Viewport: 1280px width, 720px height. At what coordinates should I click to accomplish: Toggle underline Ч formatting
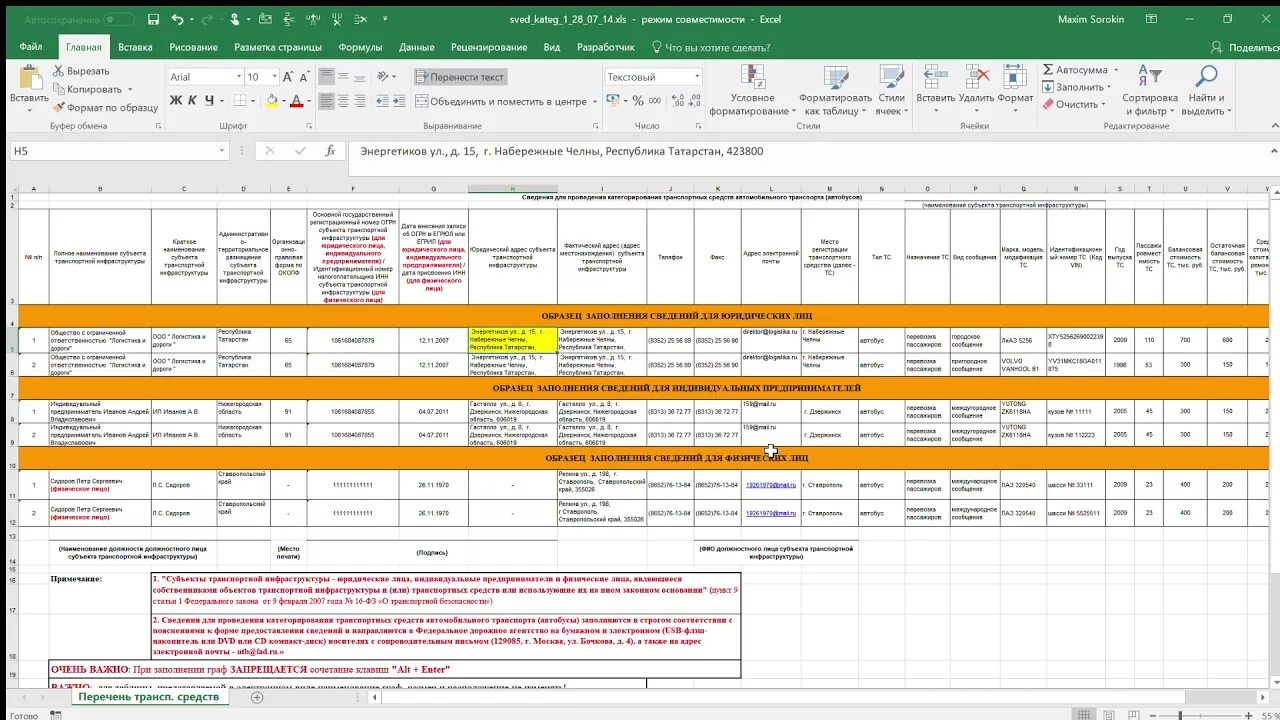[209, 100]
